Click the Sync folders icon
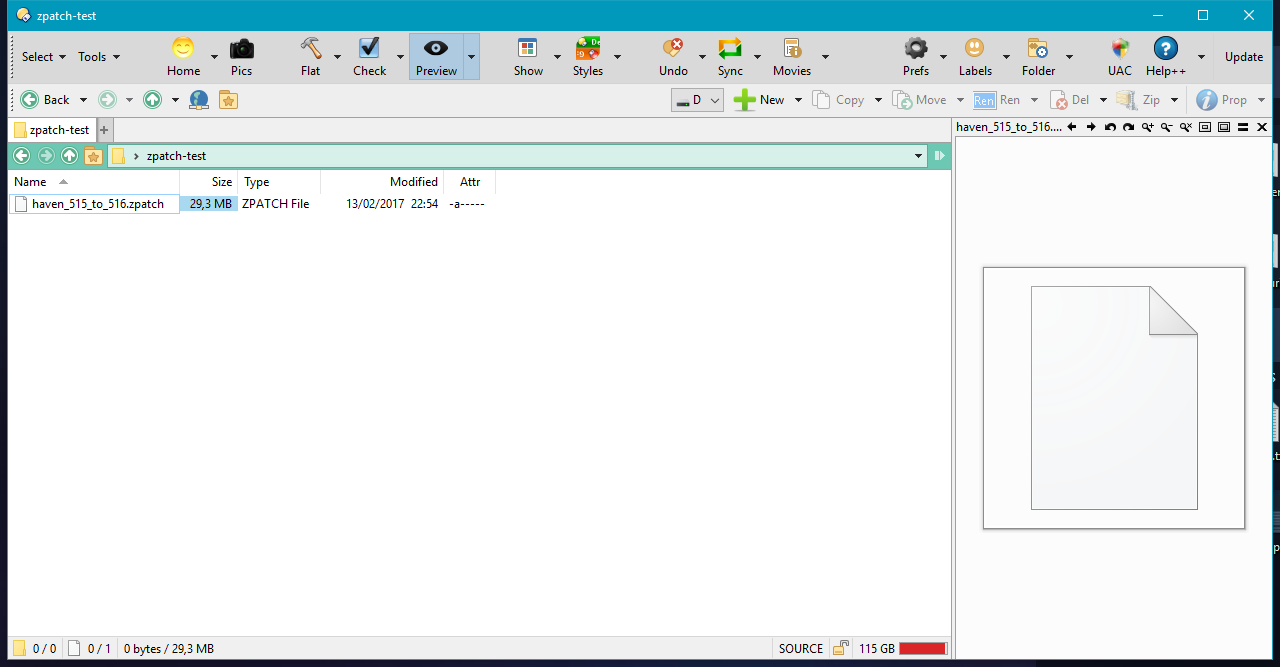Viewport: 1280px width, 667px height. 730,57
